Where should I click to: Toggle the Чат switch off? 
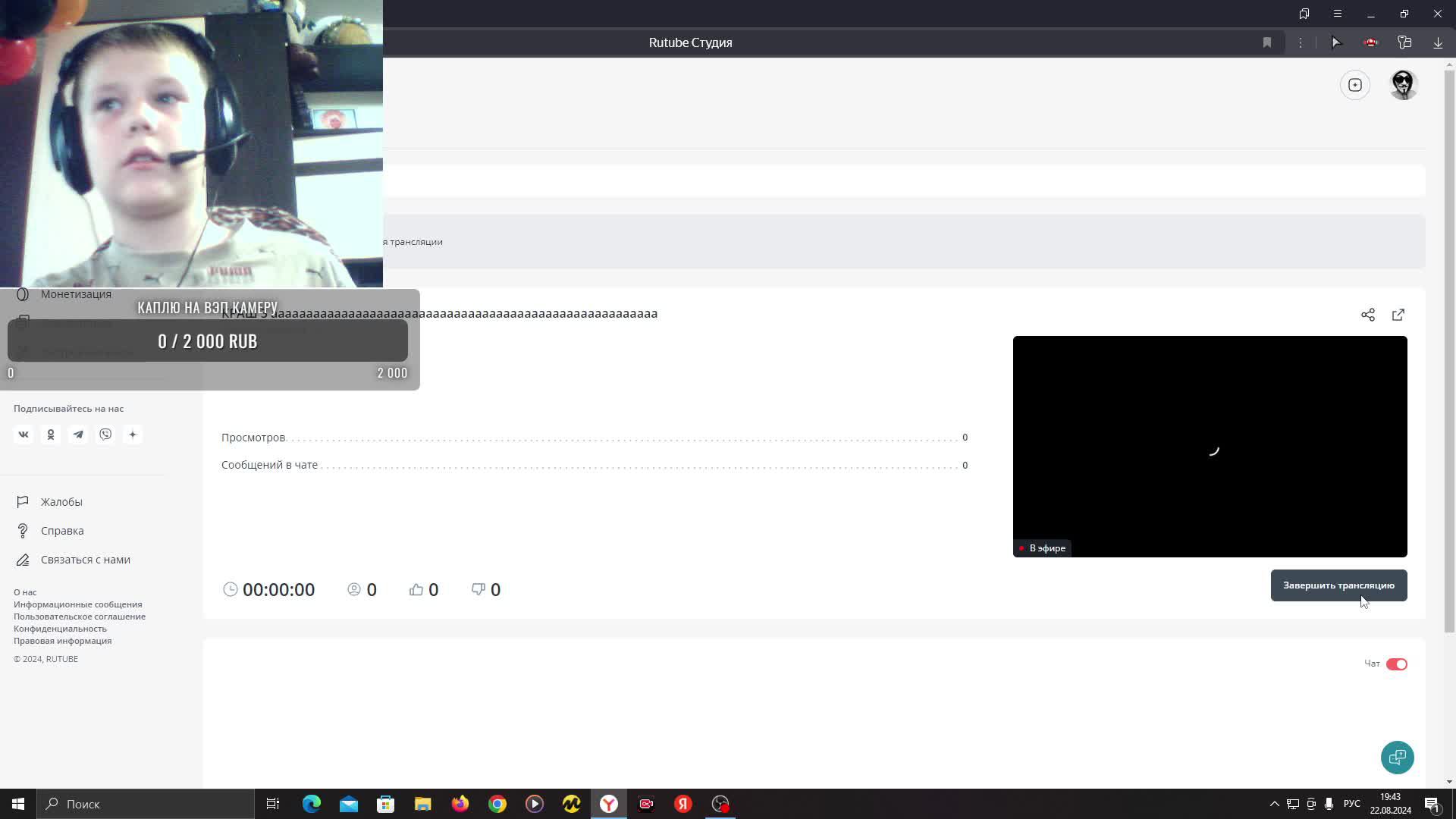pyautogui.click(x=1397, y=664)
